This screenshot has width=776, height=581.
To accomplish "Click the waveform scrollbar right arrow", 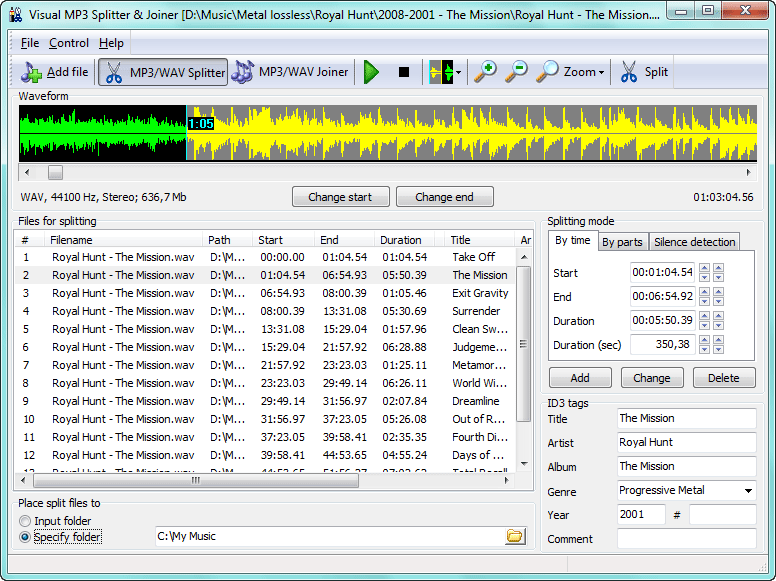I will tap(748, 173).
